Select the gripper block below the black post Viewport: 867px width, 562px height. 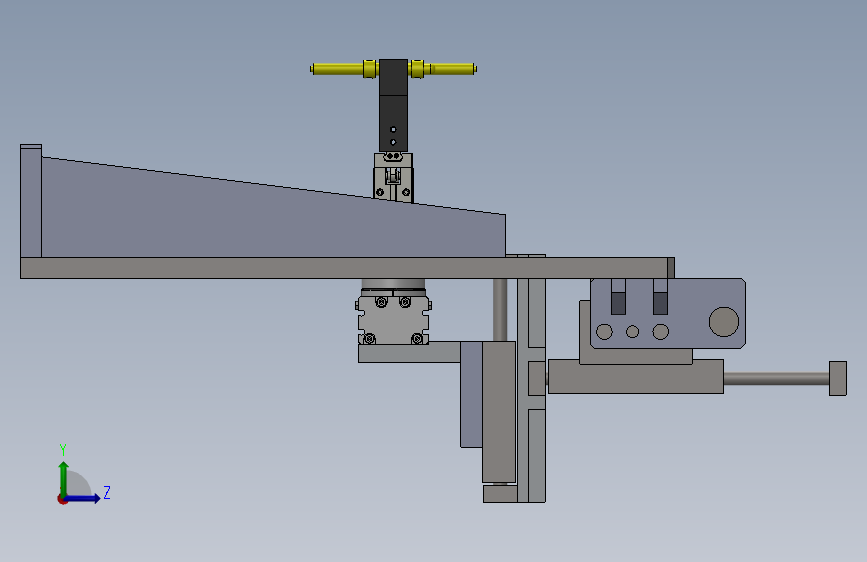click(x=393, y=178)
